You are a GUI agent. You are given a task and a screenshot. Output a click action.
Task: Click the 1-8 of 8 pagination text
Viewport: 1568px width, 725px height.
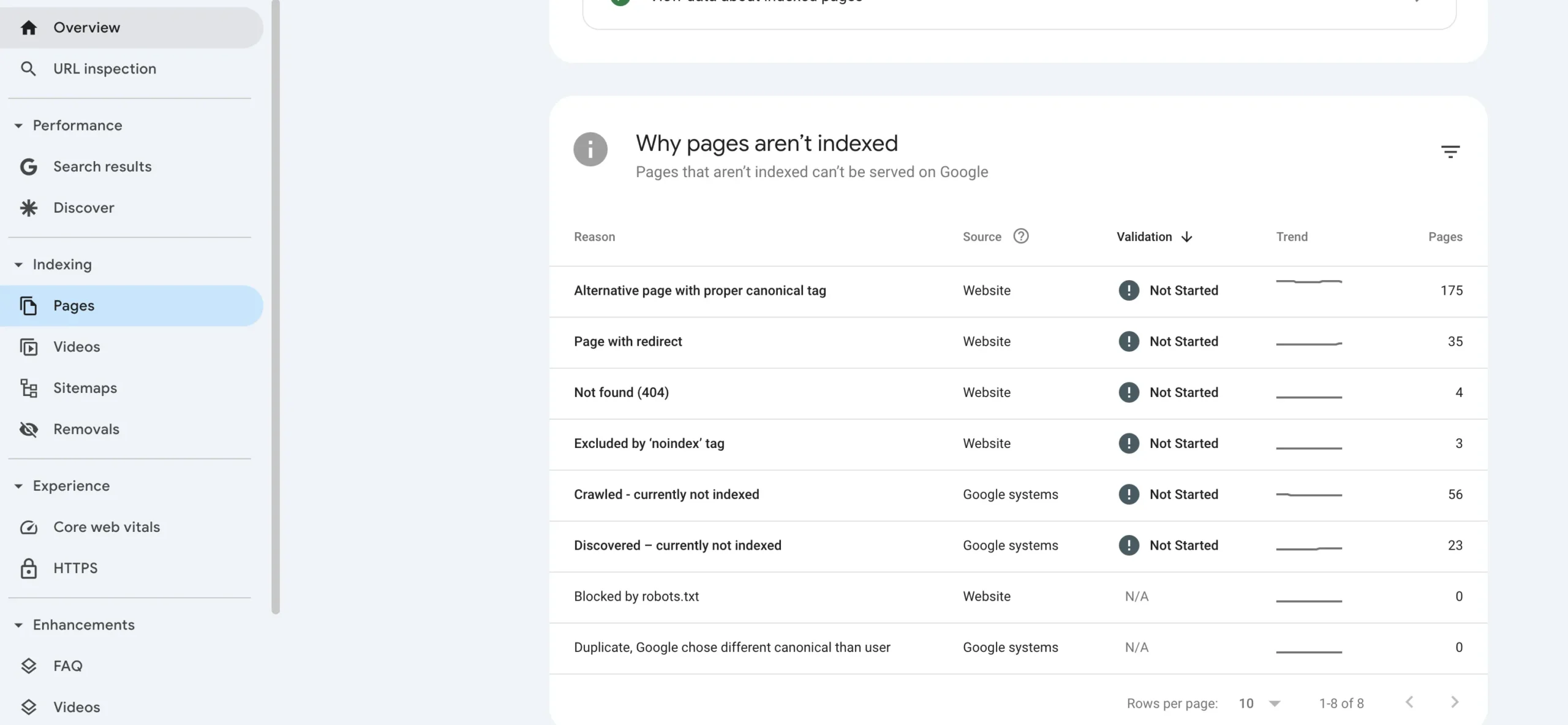click(1341, 704)
